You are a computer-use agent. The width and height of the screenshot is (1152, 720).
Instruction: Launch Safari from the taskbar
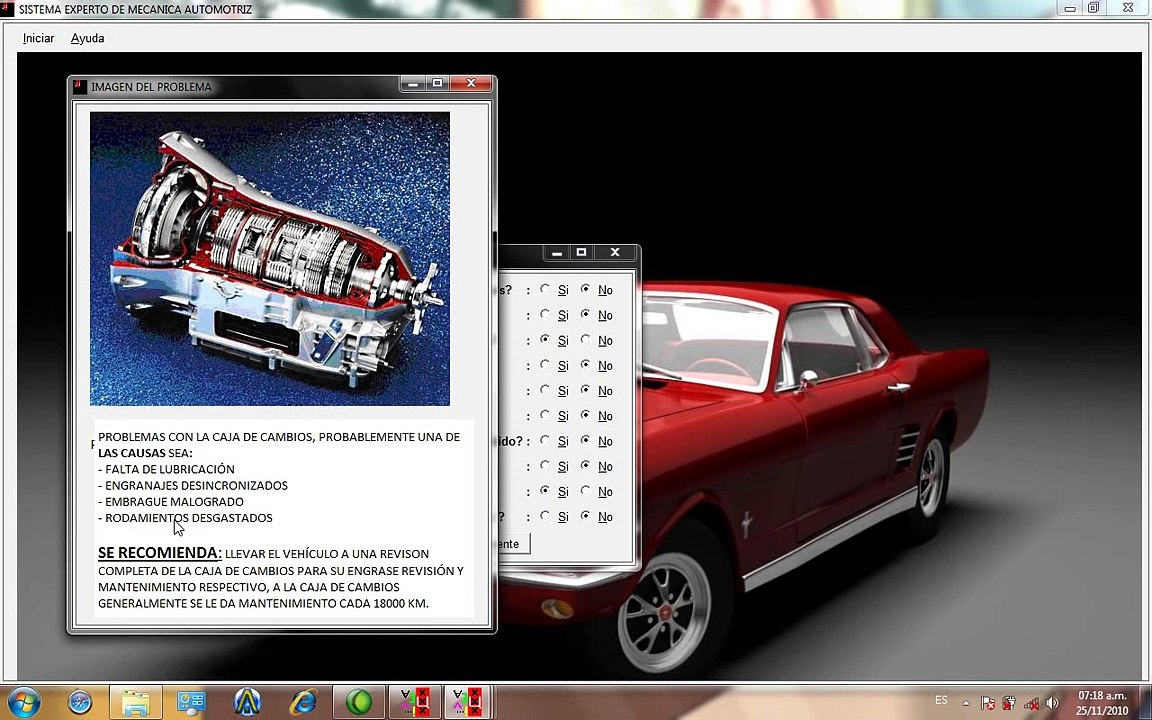point(80,702)
